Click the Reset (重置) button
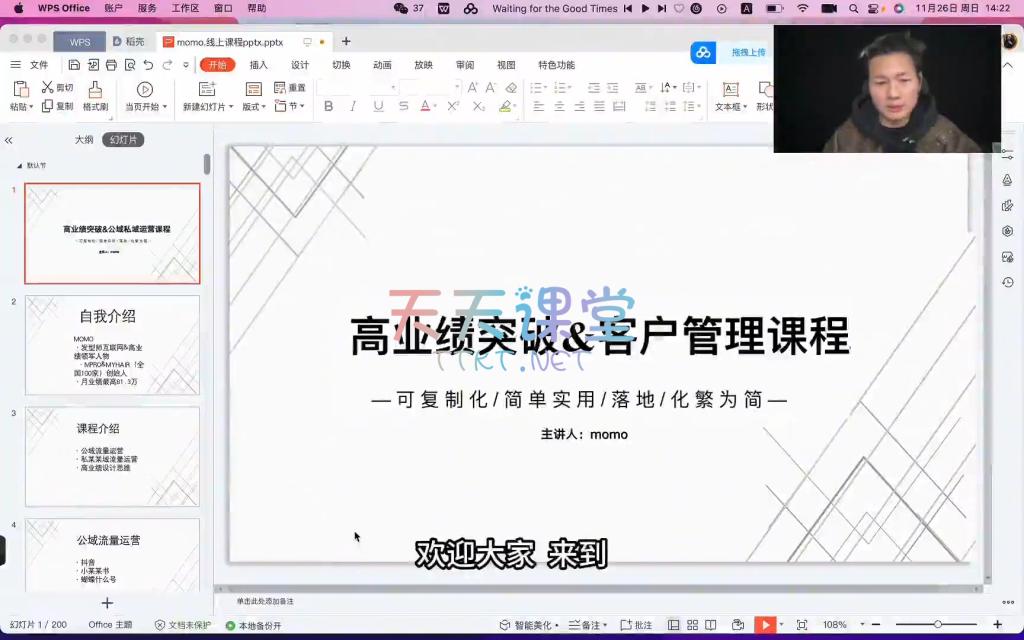 (x=290, y=88)
